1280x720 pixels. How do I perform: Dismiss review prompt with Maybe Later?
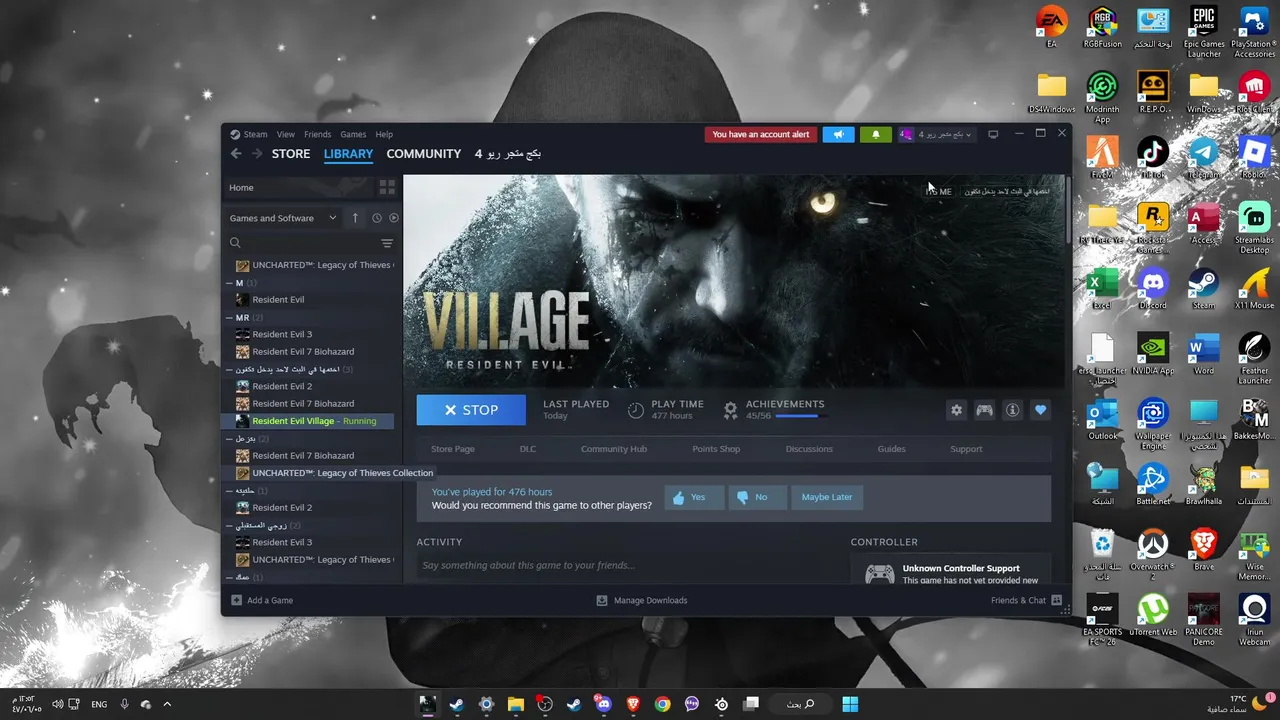[827, 497]
